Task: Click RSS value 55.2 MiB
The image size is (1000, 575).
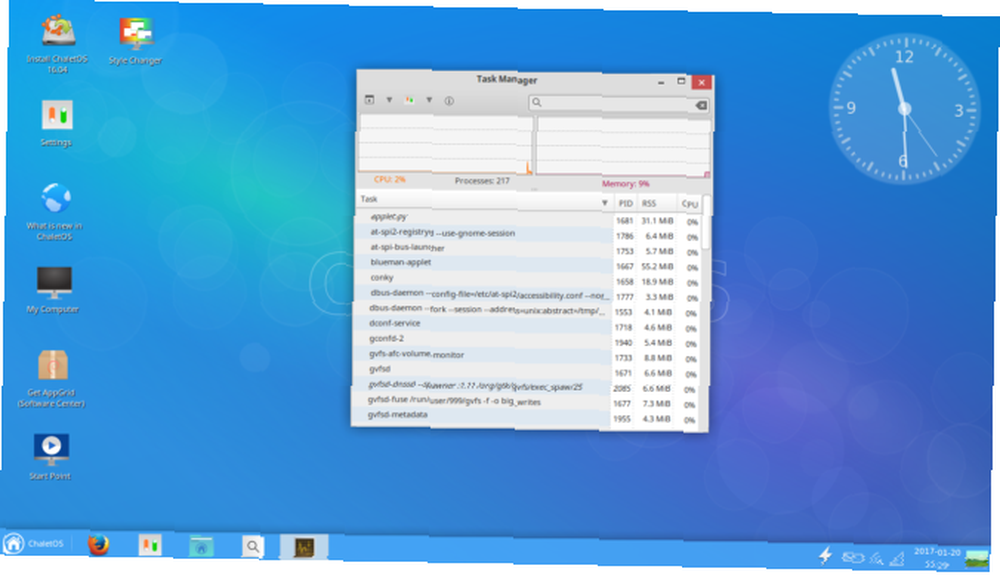Action: 657,266
